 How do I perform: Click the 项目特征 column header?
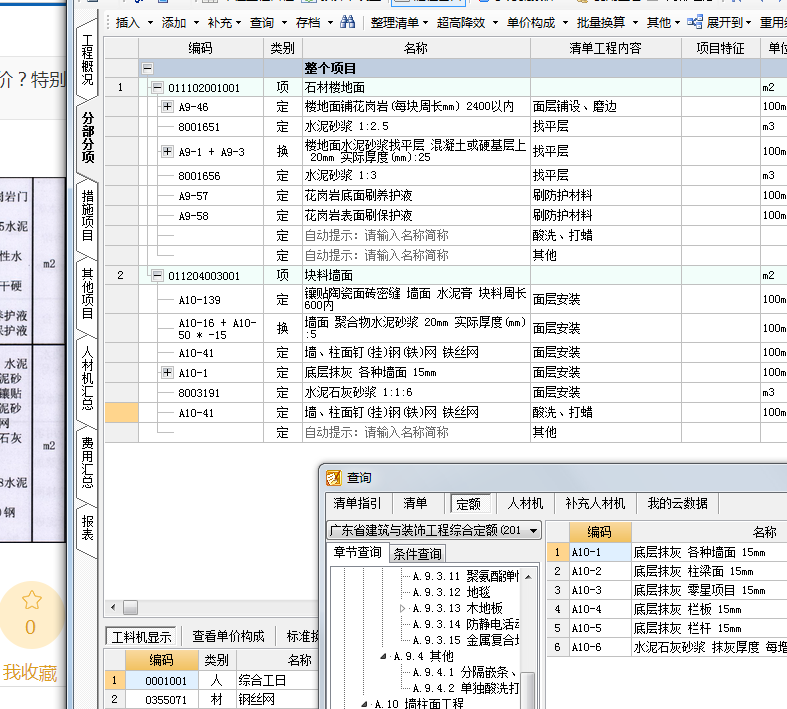click(720, 48)
